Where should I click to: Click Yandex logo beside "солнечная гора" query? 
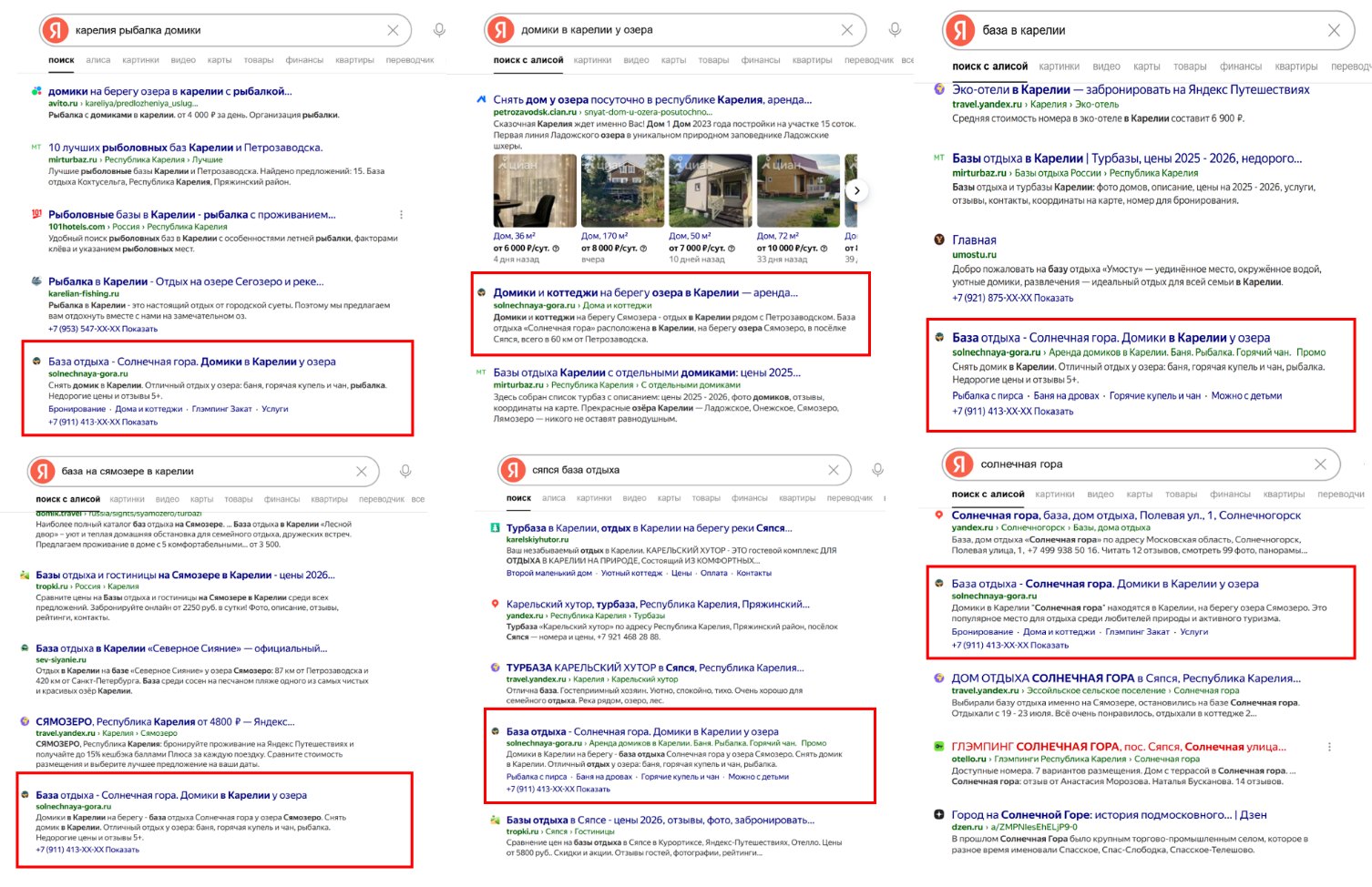pos(958,464)
